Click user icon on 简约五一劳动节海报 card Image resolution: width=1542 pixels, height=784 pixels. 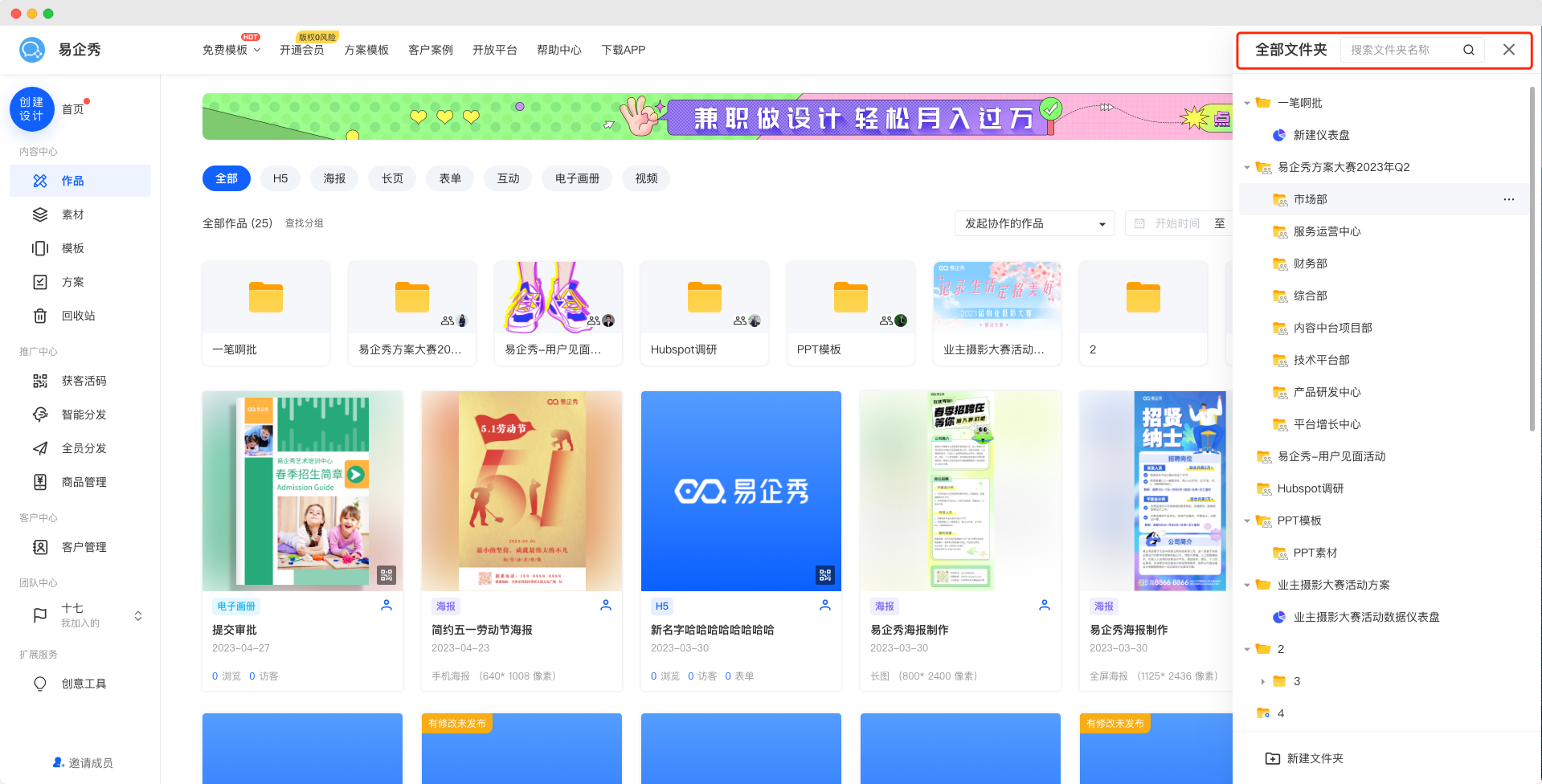(606, 606)
